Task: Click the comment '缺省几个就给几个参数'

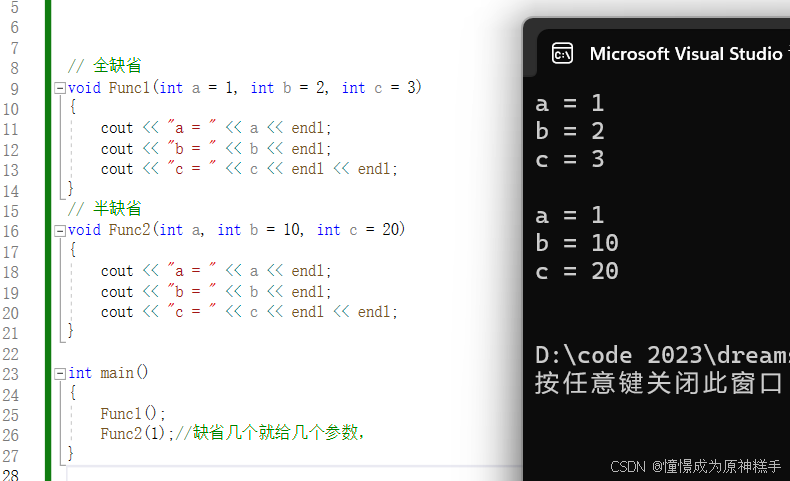Action: coord(275,433)
